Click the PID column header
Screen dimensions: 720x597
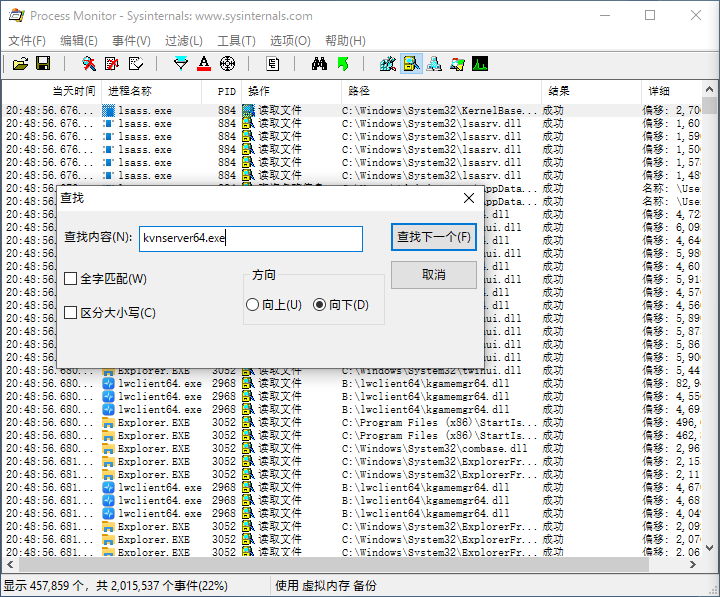(x=222, y=91)
